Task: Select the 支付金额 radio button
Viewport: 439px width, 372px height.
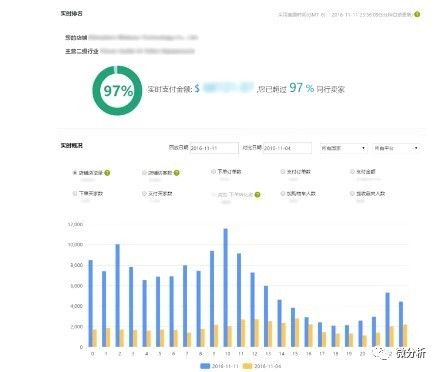Action: point(352,172)
